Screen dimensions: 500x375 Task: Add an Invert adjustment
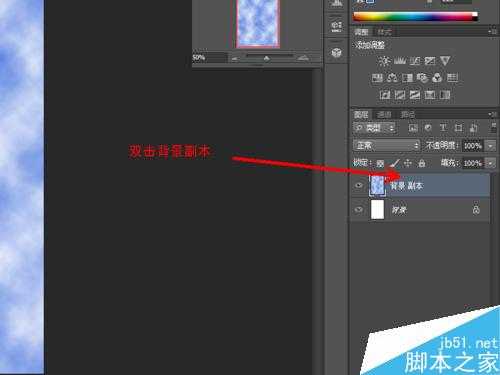[385, 95]
